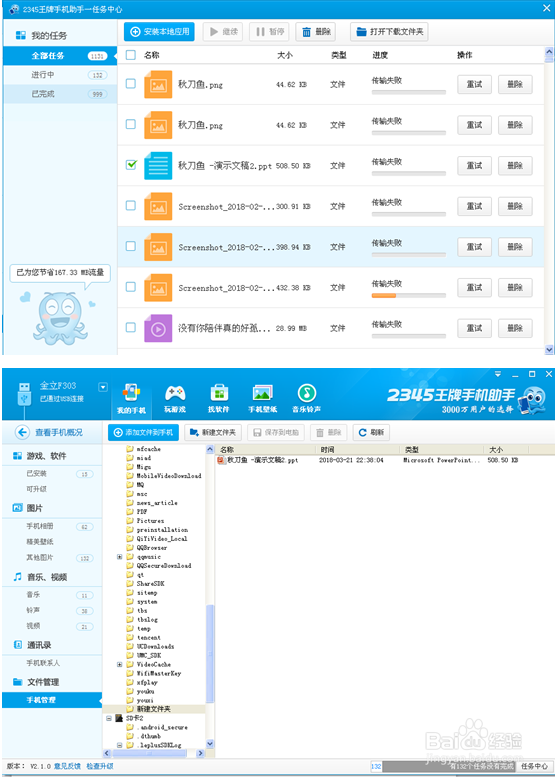The image size is (555, 778).
Task: Click the task list scrollbar up arrow
Action: [x=549, y=52]
